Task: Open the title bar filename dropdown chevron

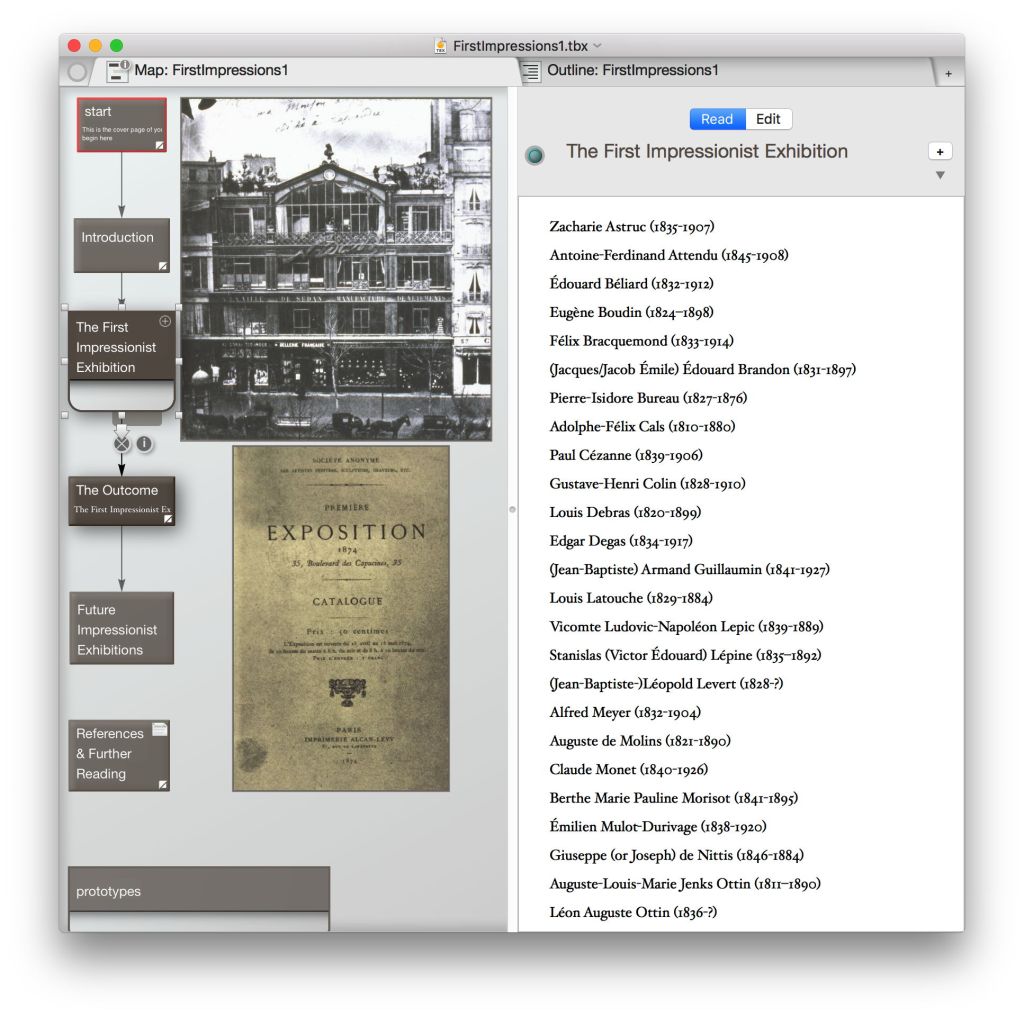Action: point(598,46)
